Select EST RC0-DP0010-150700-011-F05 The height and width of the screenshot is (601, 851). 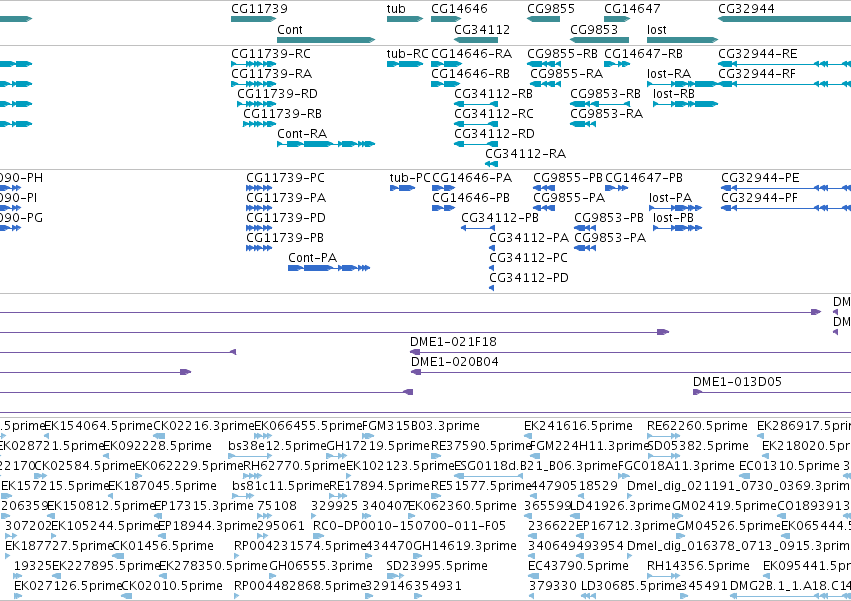409,526
